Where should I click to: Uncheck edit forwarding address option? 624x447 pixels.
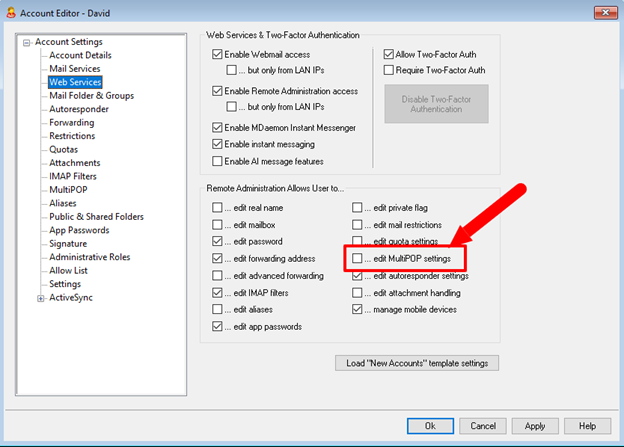(218, 258)
